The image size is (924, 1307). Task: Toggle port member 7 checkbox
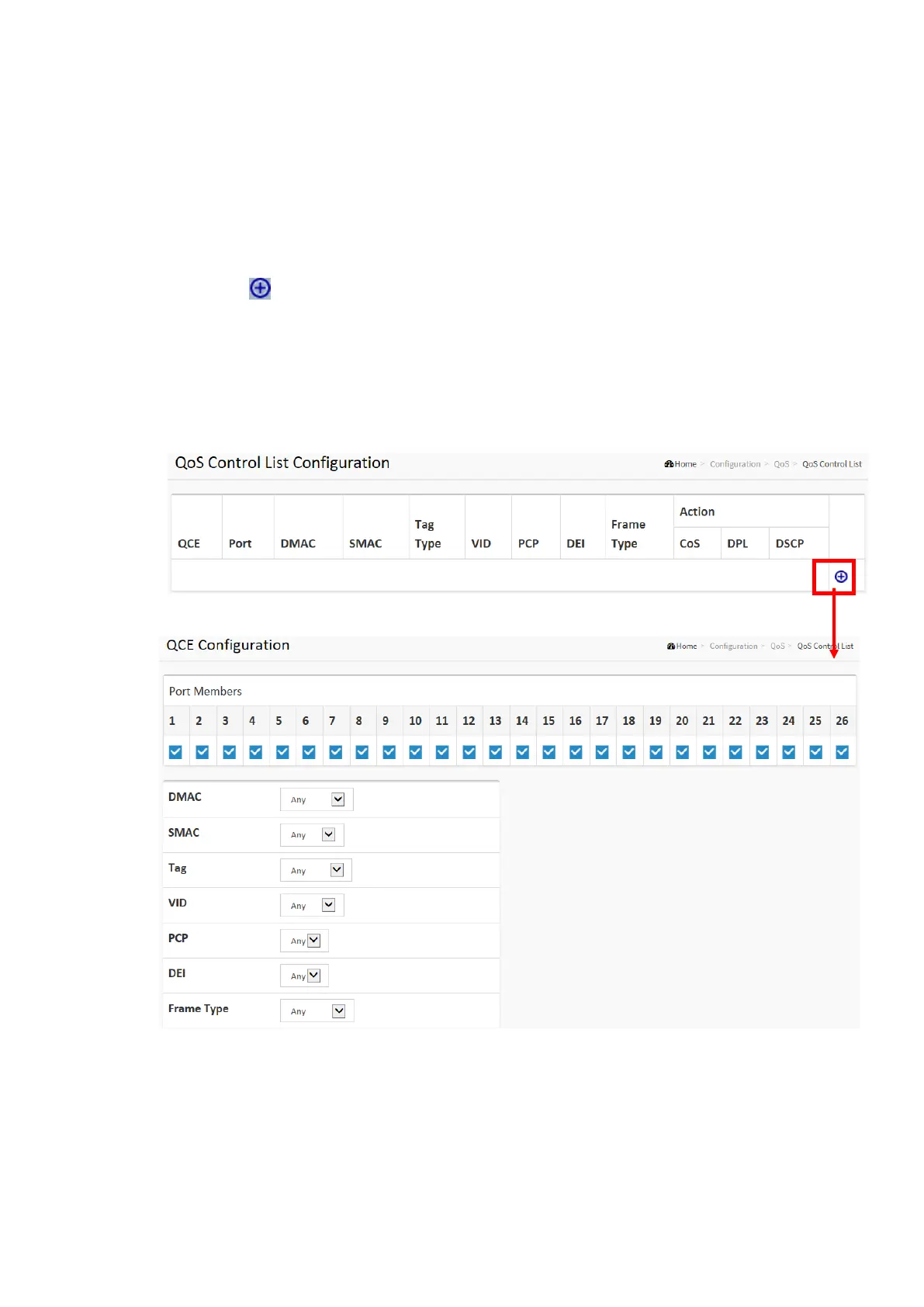335,752
